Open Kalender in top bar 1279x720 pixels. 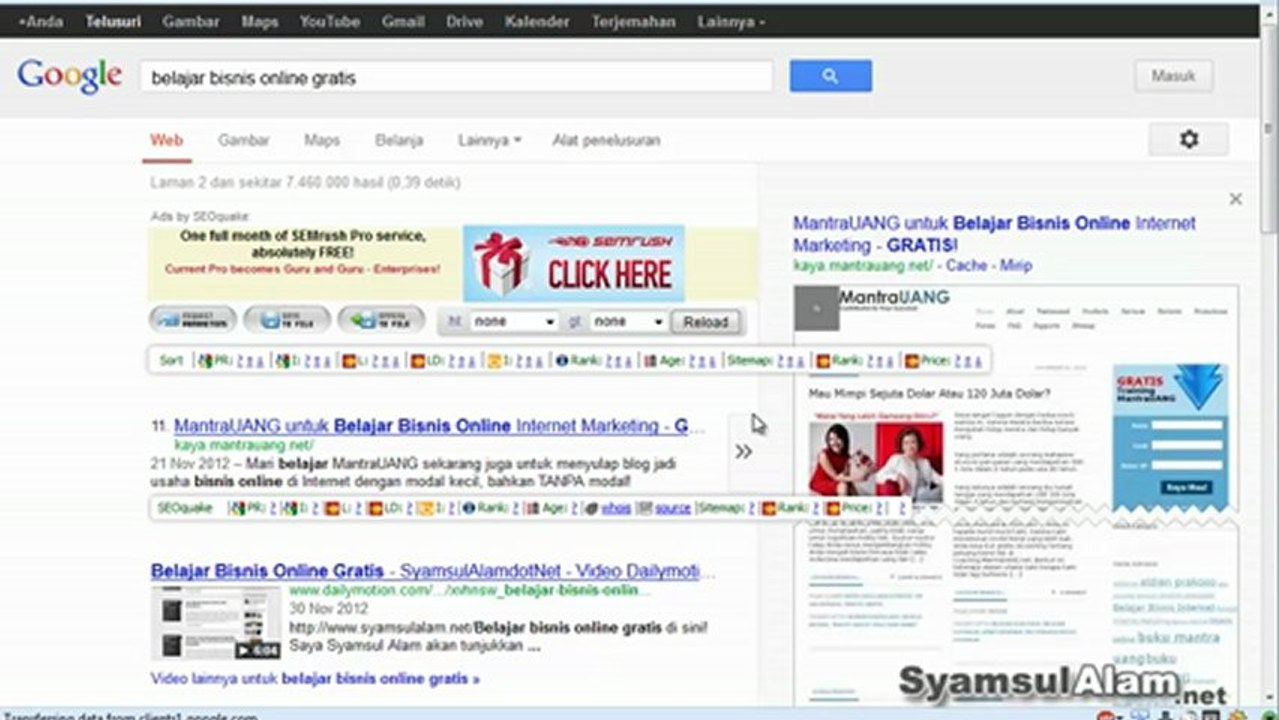click(537, 21)
